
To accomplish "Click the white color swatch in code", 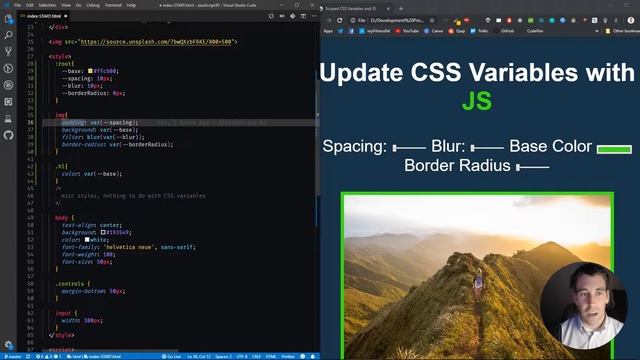I will [x=87, y=240].
